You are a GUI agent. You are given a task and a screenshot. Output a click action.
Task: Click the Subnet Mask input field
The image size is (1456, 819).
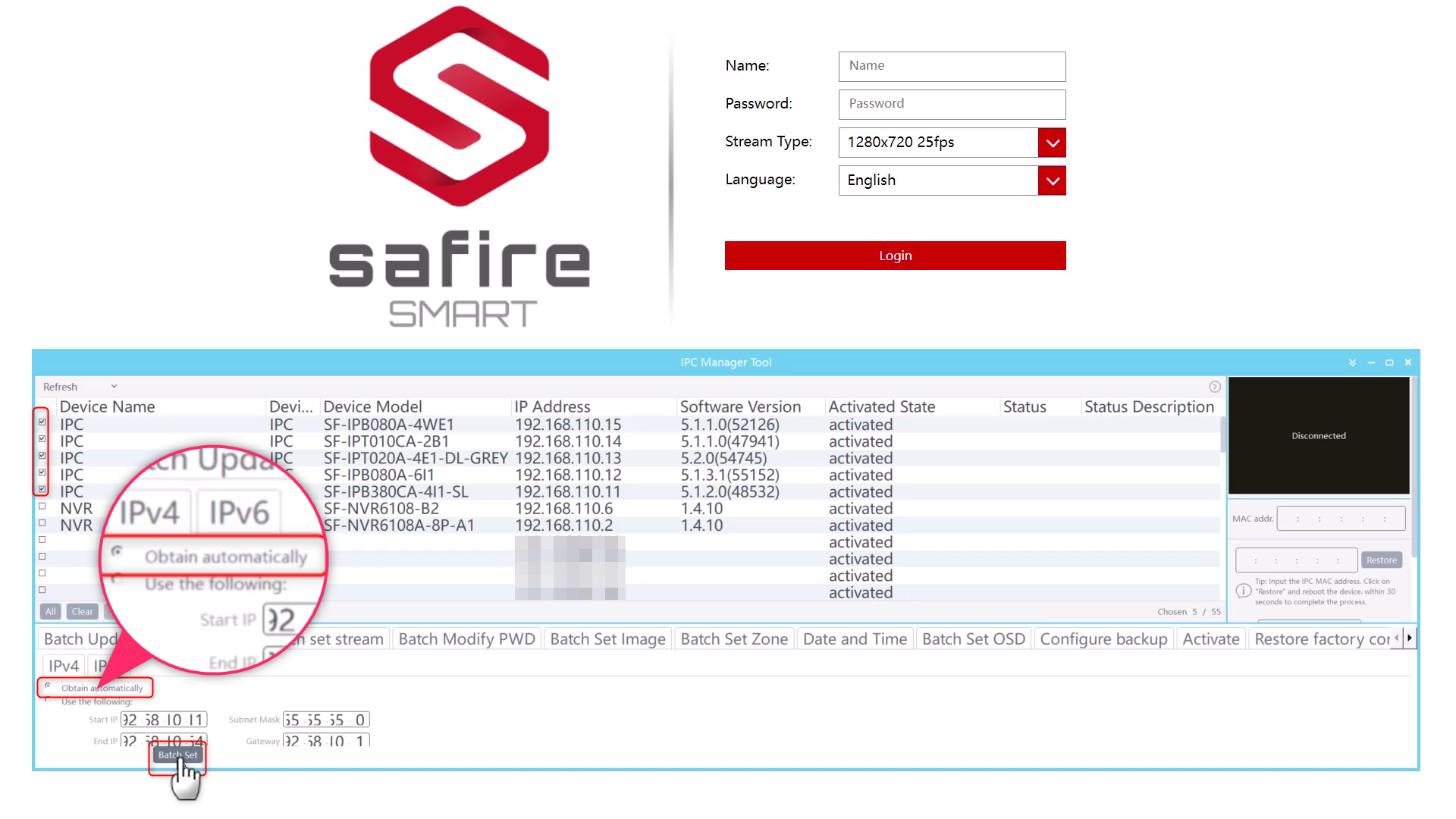coord(326,719)
